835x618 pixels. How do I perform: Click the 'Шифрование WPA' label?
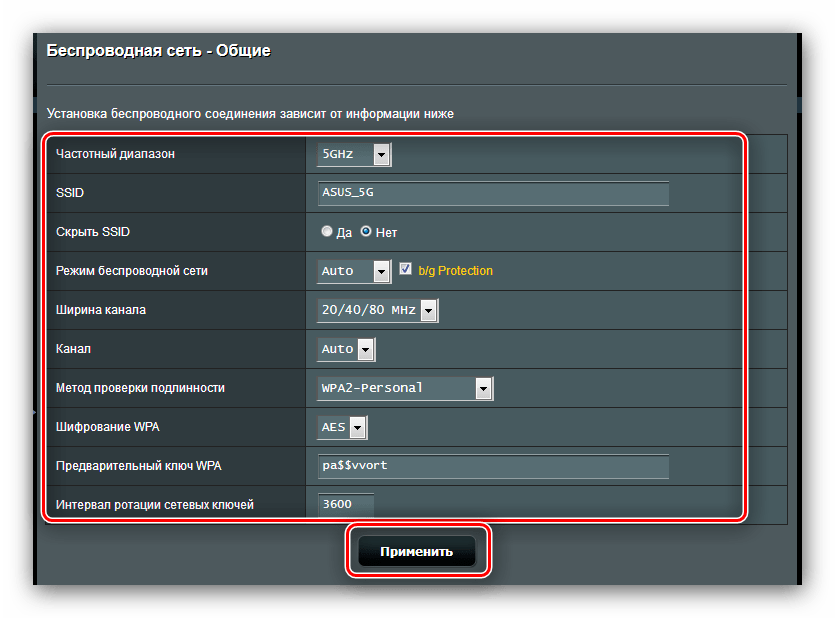pos(108,427)
